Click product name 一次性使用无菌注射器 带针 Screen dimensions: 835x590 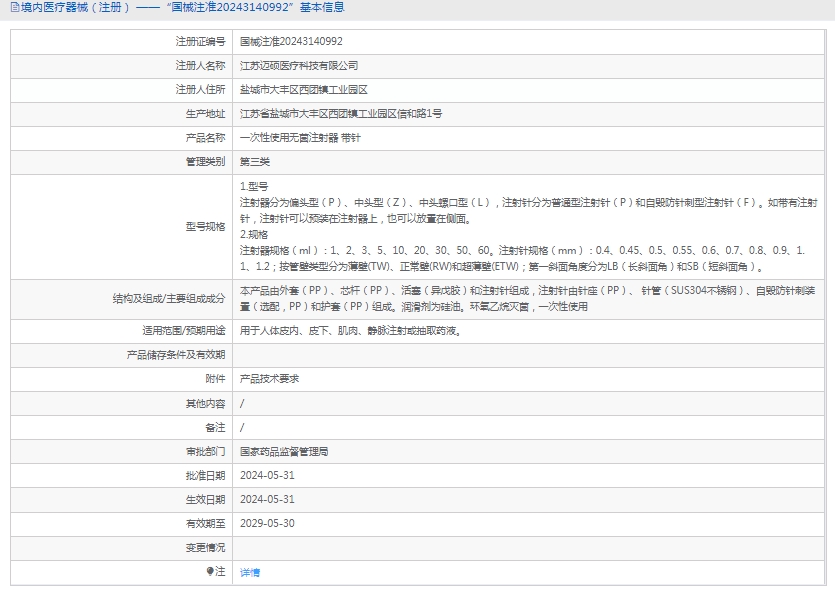coord(300,138)
